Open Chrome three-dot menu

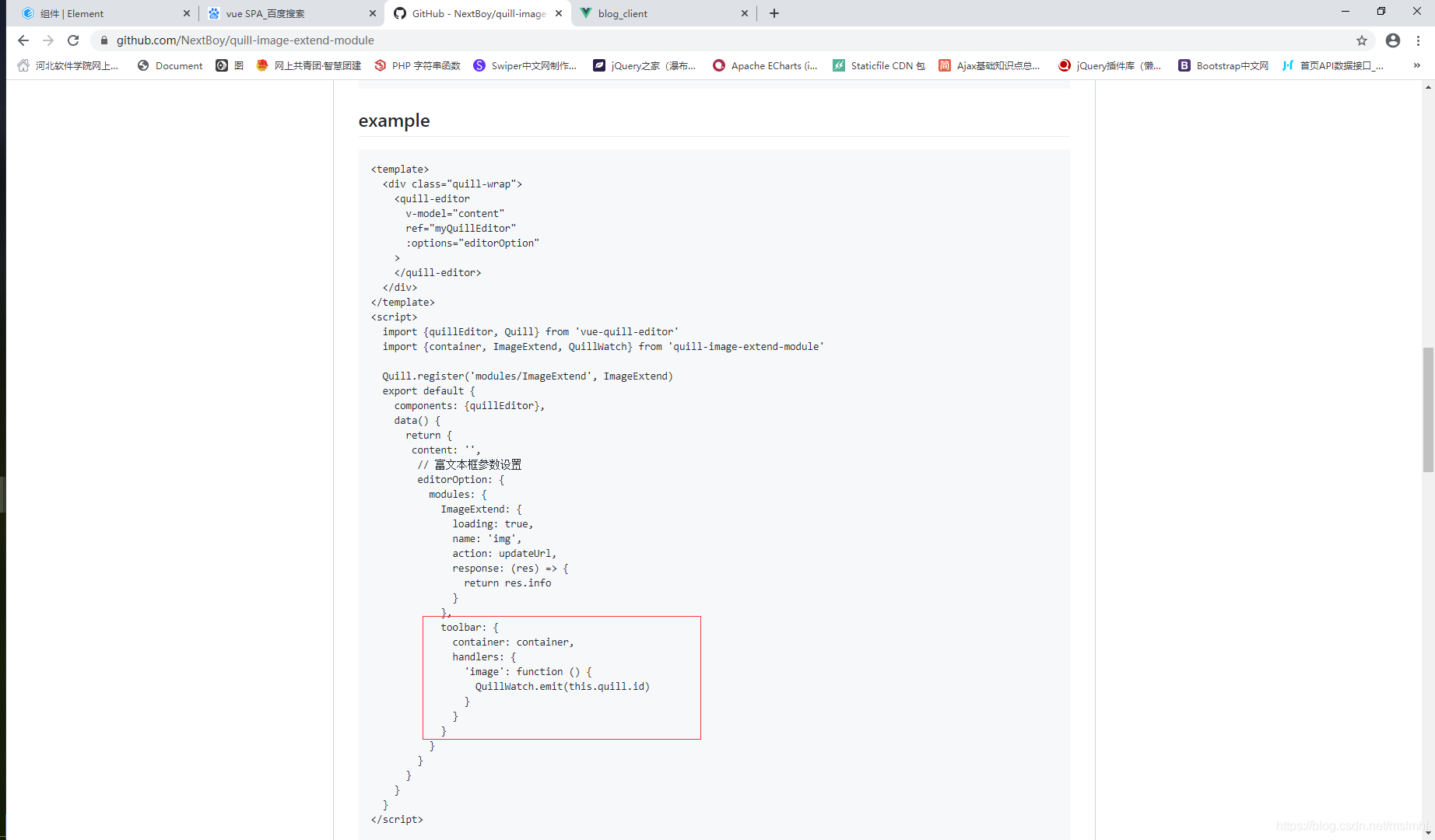(x=1419, y=40)
